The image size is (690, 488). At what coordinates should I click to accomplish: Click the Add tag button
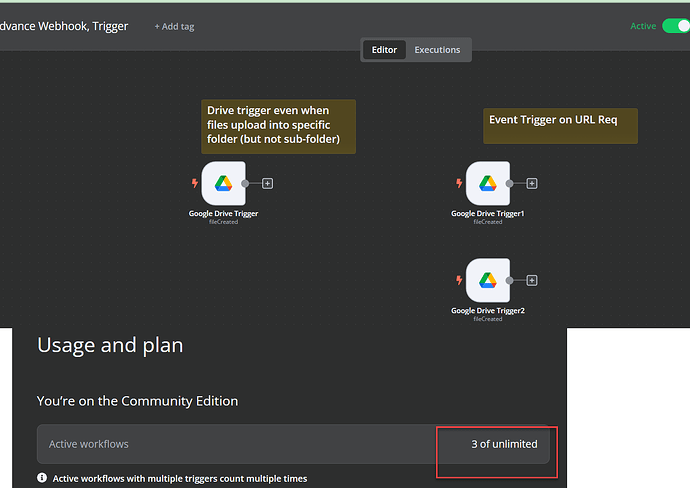pyautogui.click(x=174, y=26)
